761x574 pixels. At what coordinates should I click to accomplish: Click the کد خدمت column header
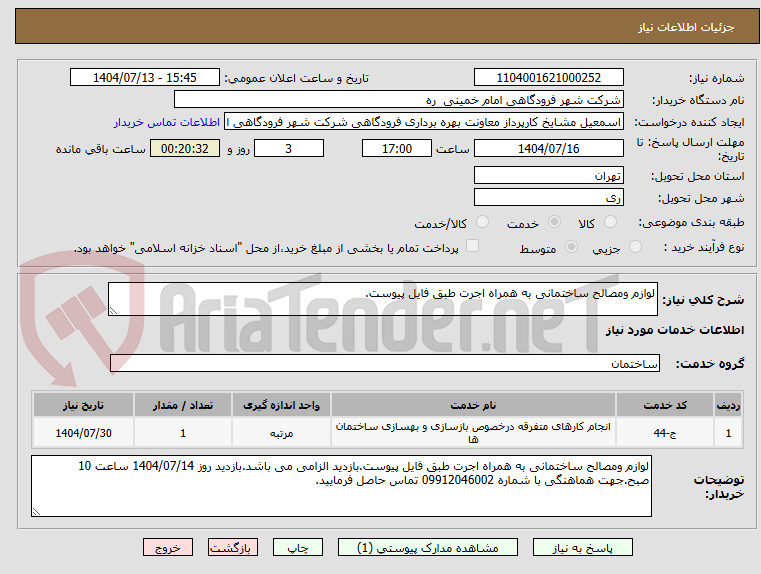pos(665,405)
